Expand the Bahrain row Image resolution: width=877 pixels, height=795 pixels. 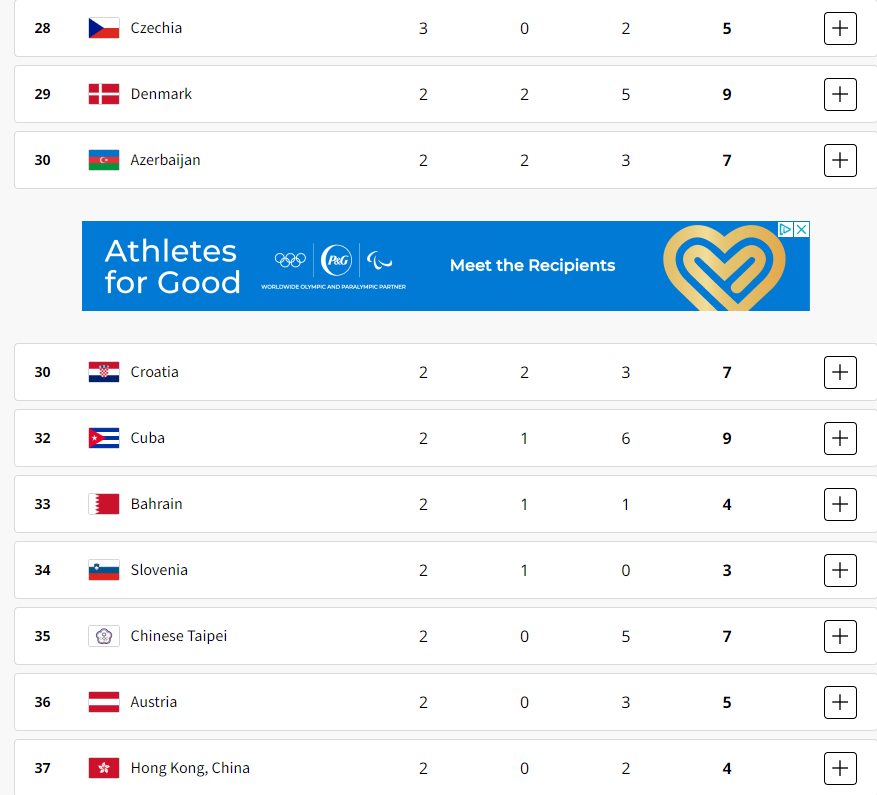[840, 504]
